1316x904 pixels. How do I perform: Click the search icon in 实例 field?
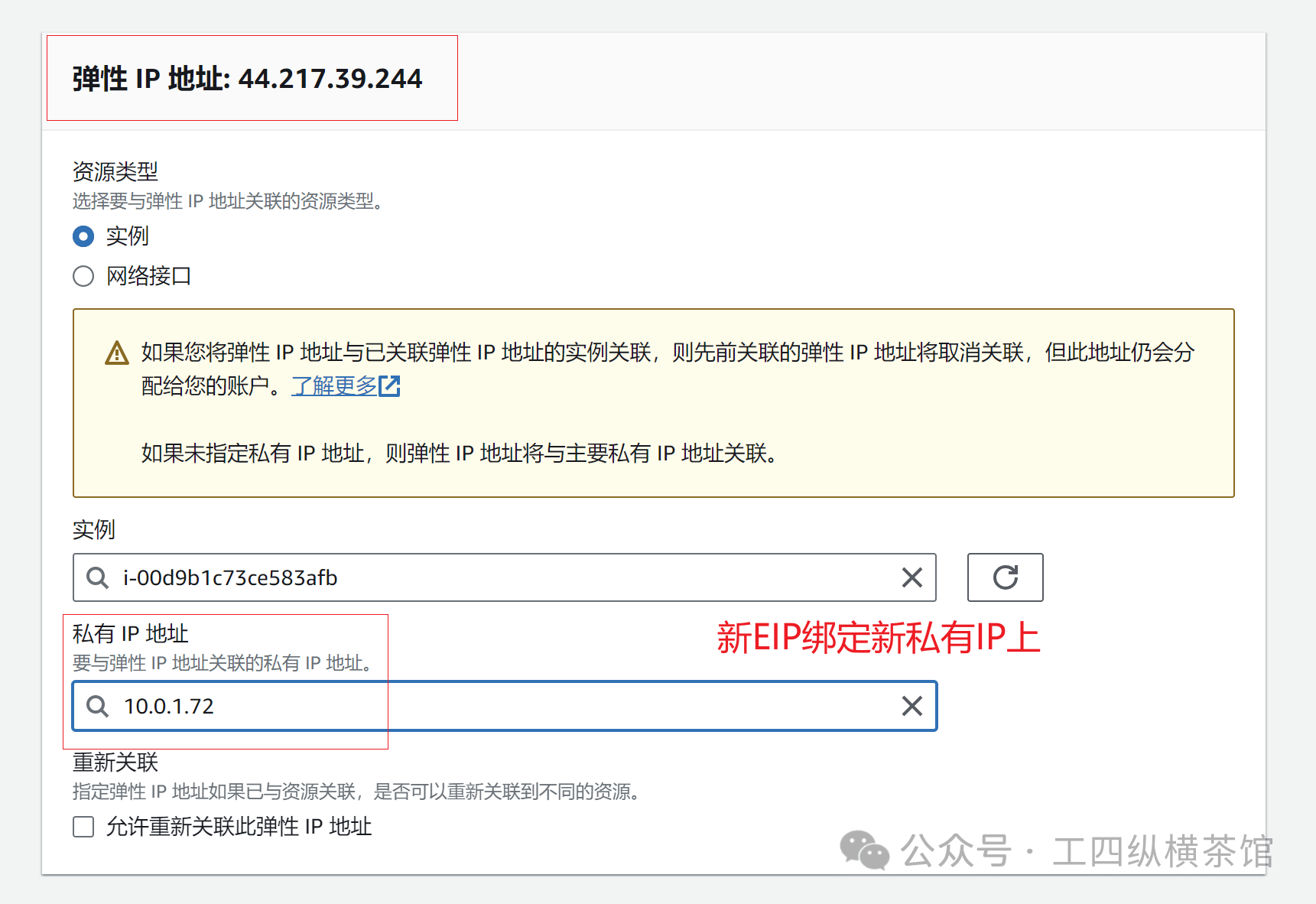point(97,578)
